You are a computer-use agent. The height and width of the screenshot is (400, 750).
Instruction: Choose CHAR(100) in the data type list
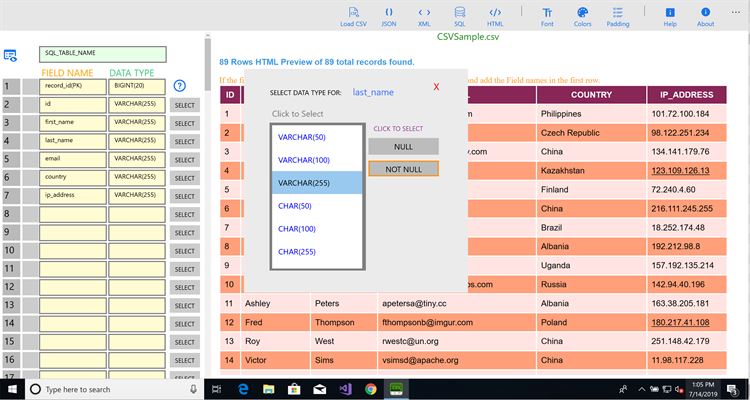317,229
